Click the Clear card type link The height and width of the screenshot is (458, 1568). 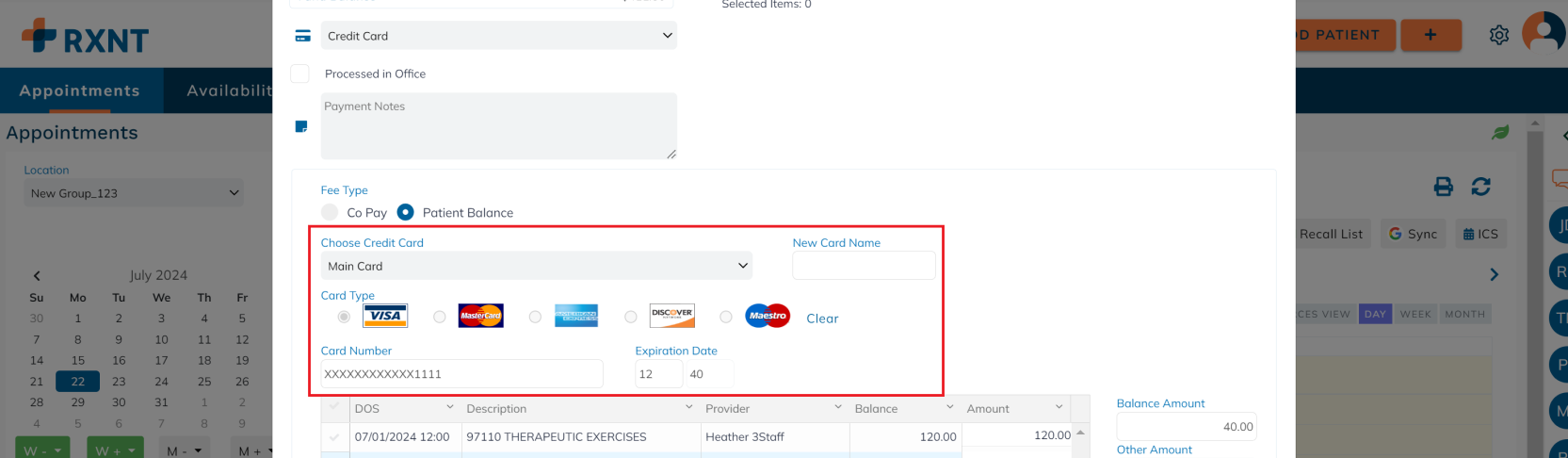point(822,319)
